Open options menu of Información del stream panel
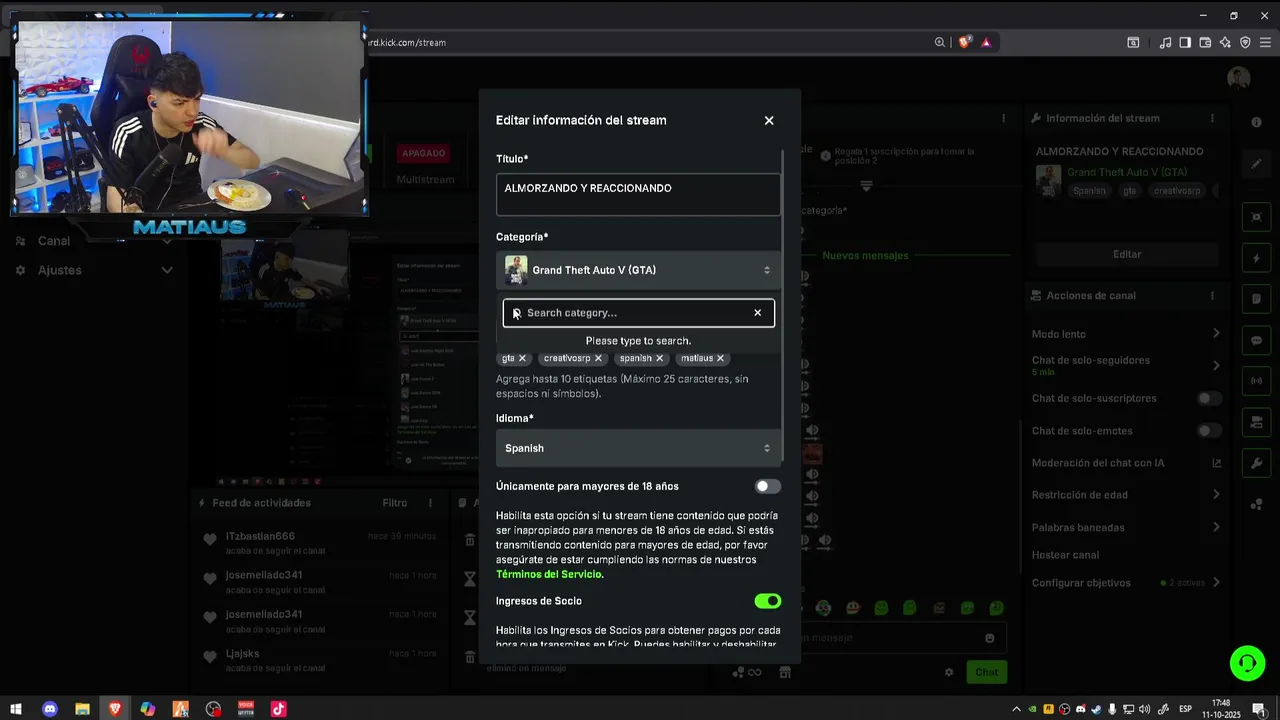 click(x=1212, y=118)
